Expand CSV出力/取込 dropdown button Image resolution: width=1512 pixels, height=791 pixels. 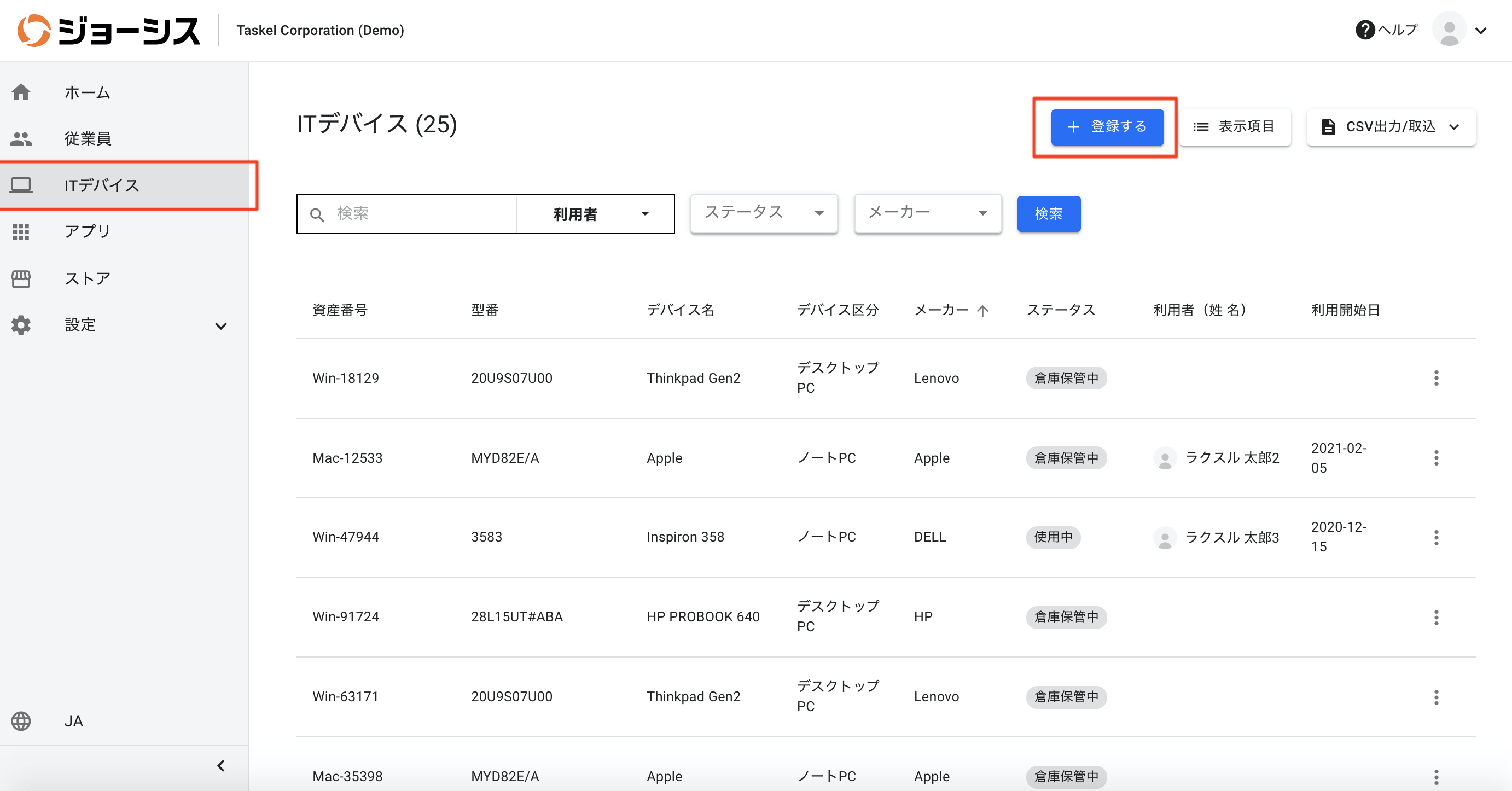(x=1391, y=127)
